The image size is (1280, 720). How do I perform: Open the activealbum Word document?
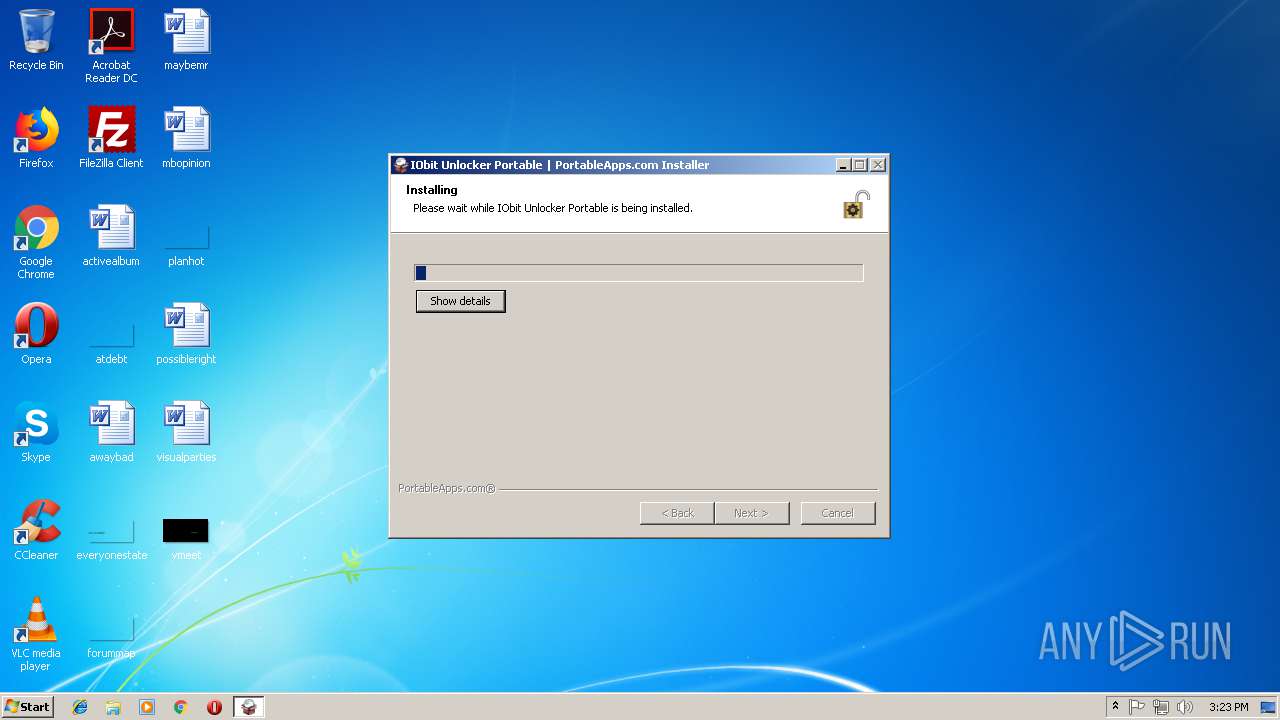point(111,236)
